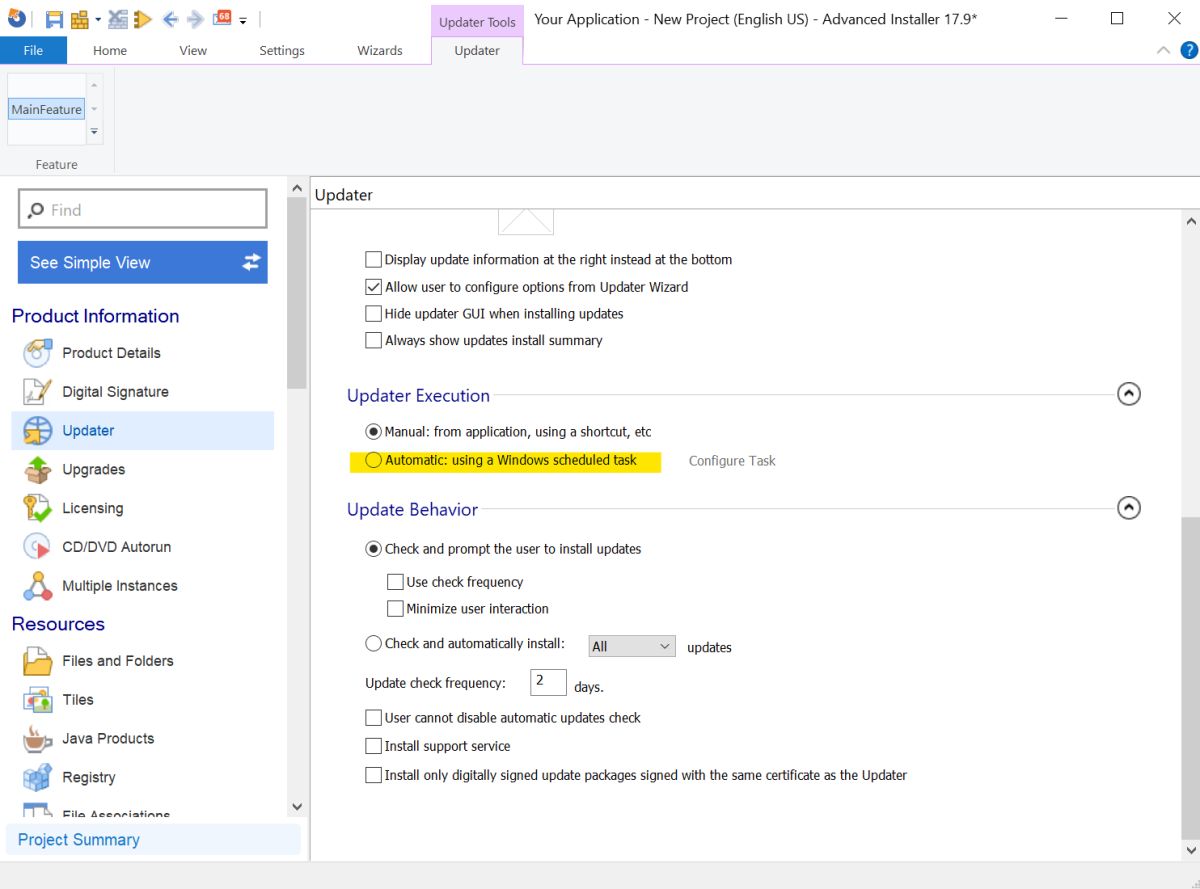Click the Registry cubes icon
Image resolution: width=1200 pixels, height=889 pixels.
(37, 777)
